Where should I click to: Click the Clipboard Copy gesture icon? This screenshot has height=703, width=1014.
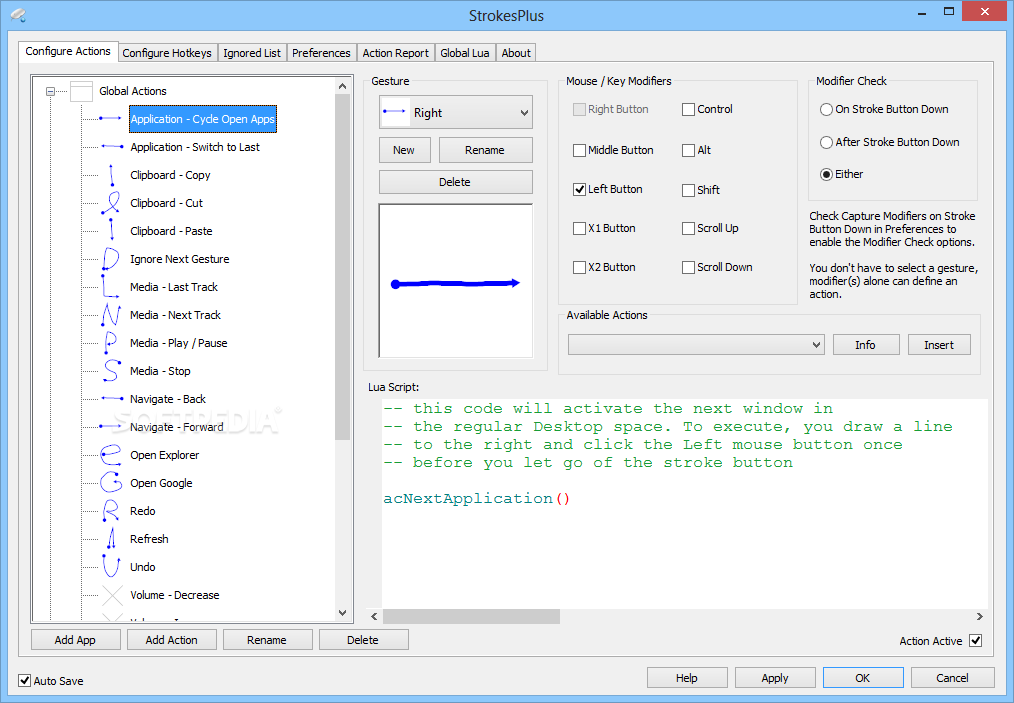(111, 175)
